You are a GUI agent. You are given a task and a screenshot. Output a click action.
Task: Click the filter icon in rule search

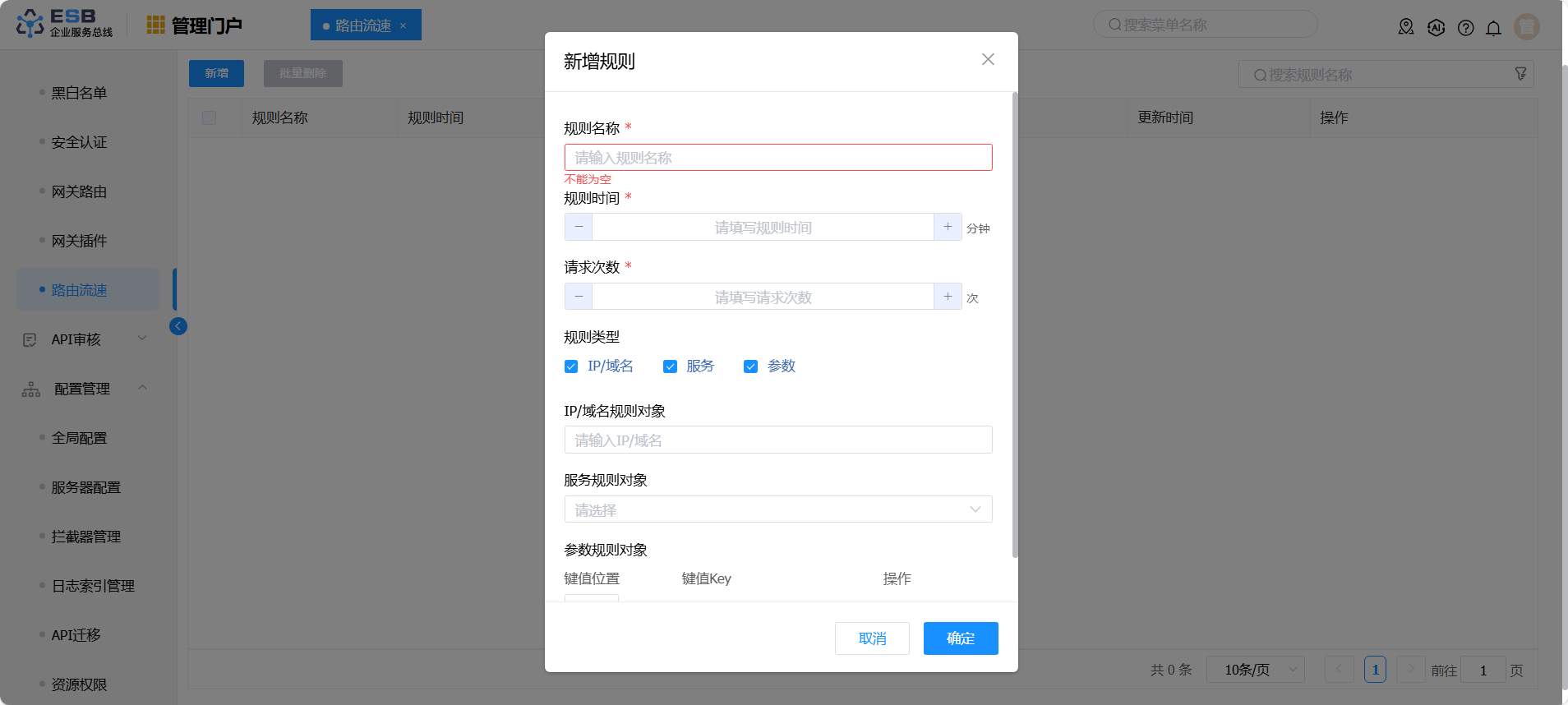coord(1520,74)
